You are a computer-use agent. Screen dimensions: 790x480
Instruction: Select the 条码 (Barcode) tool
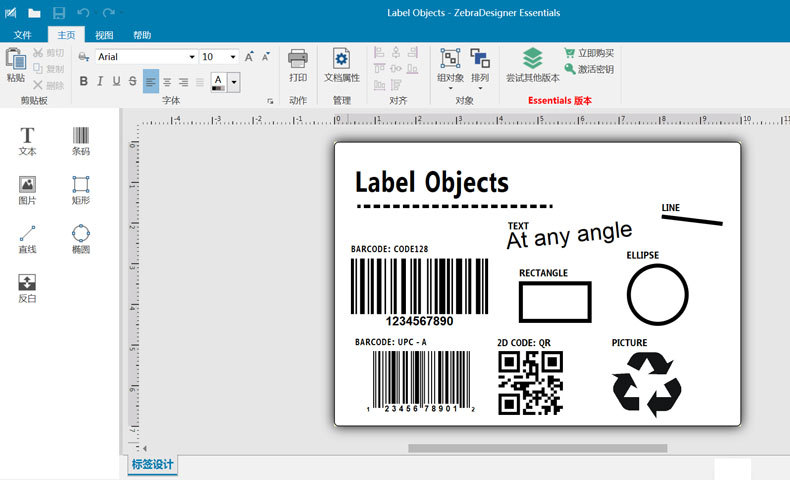(81, 141)
